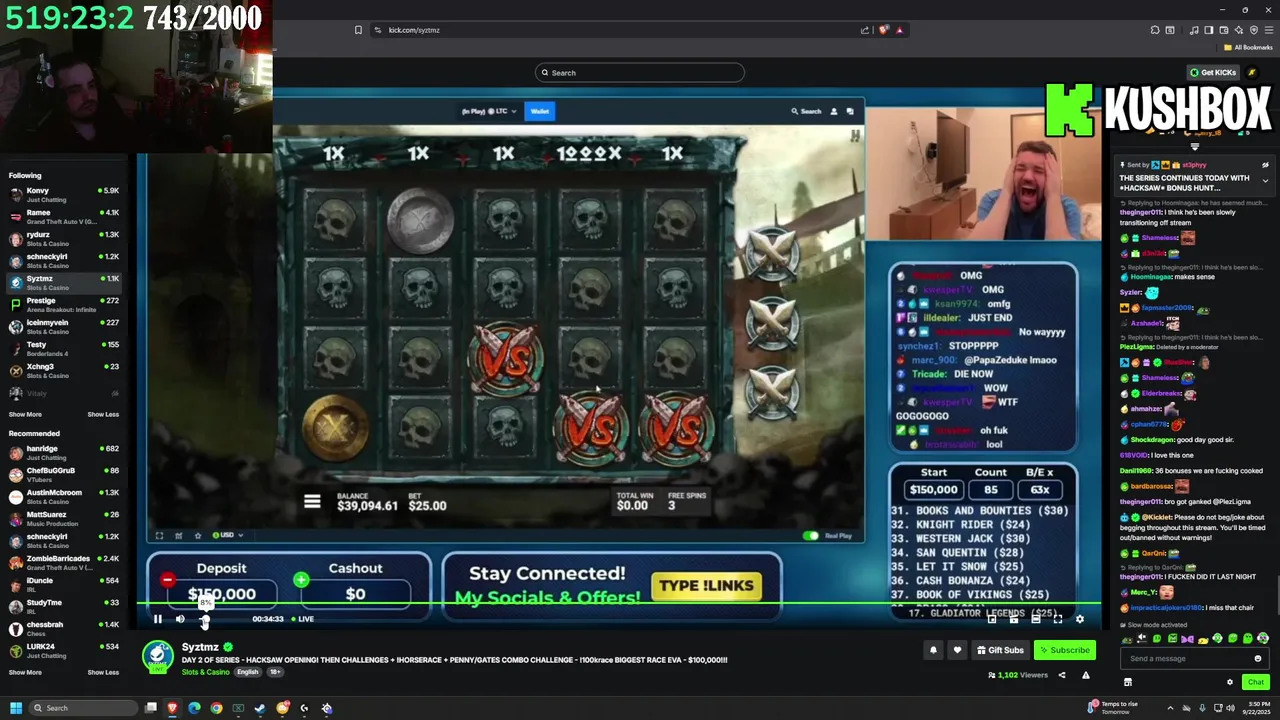Pause the live stream video
1280x720 pixels.
click(157, 619)
